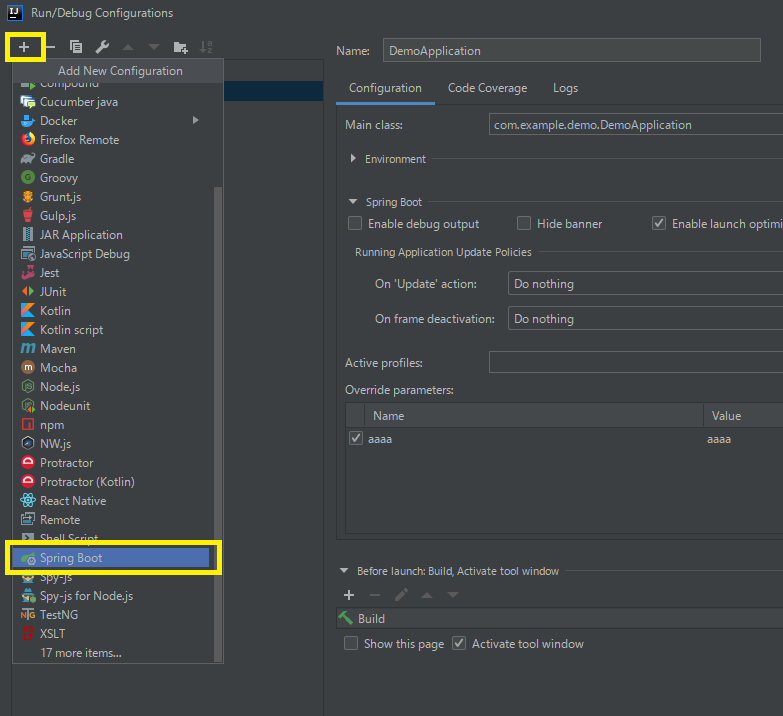Uncheck the aaaa override parameter checkbox

pos(356,438)
